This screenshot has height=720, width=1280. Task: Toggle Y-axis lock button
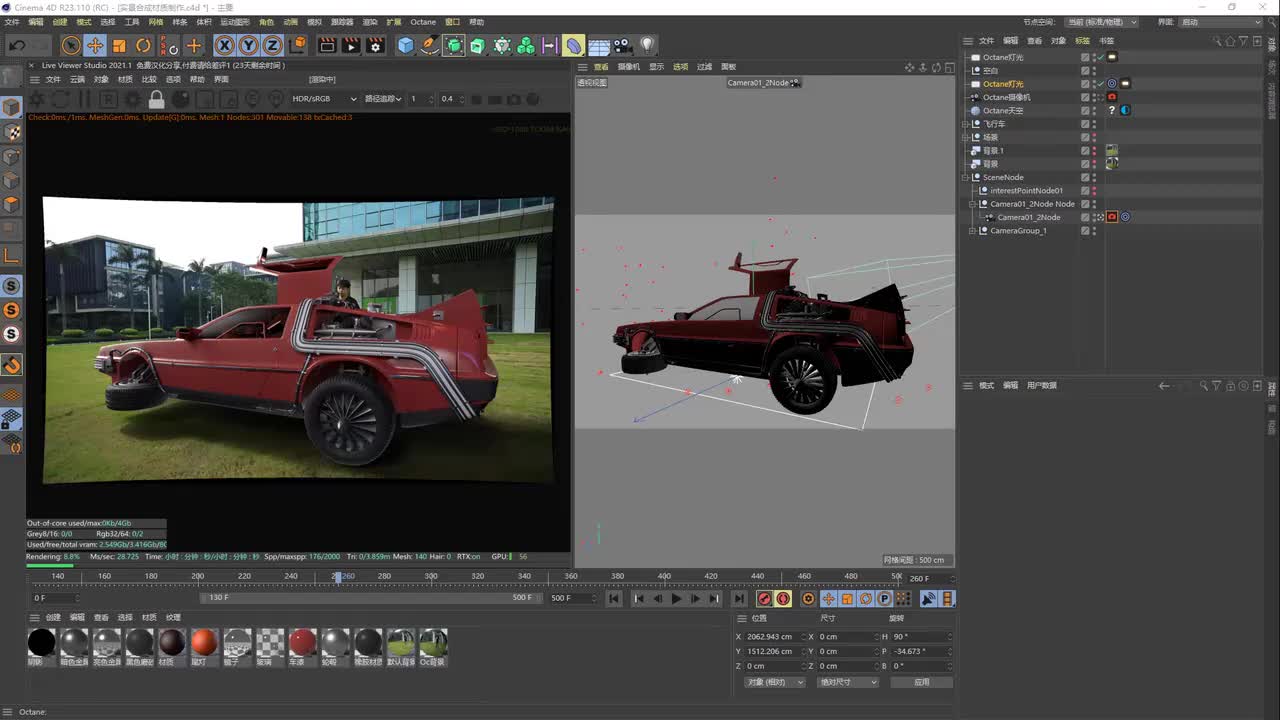pyautogui.click(x=248, y=45)
